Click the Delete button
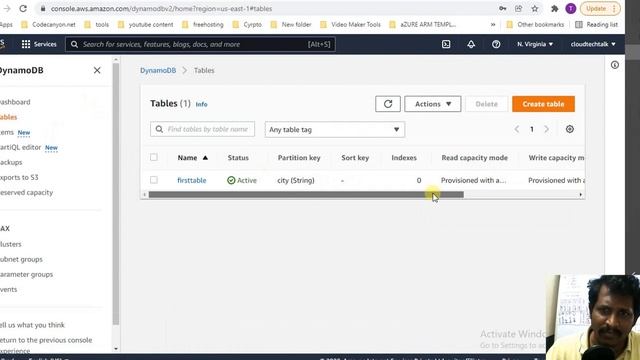640x360 pixels. tap(487, 104)
